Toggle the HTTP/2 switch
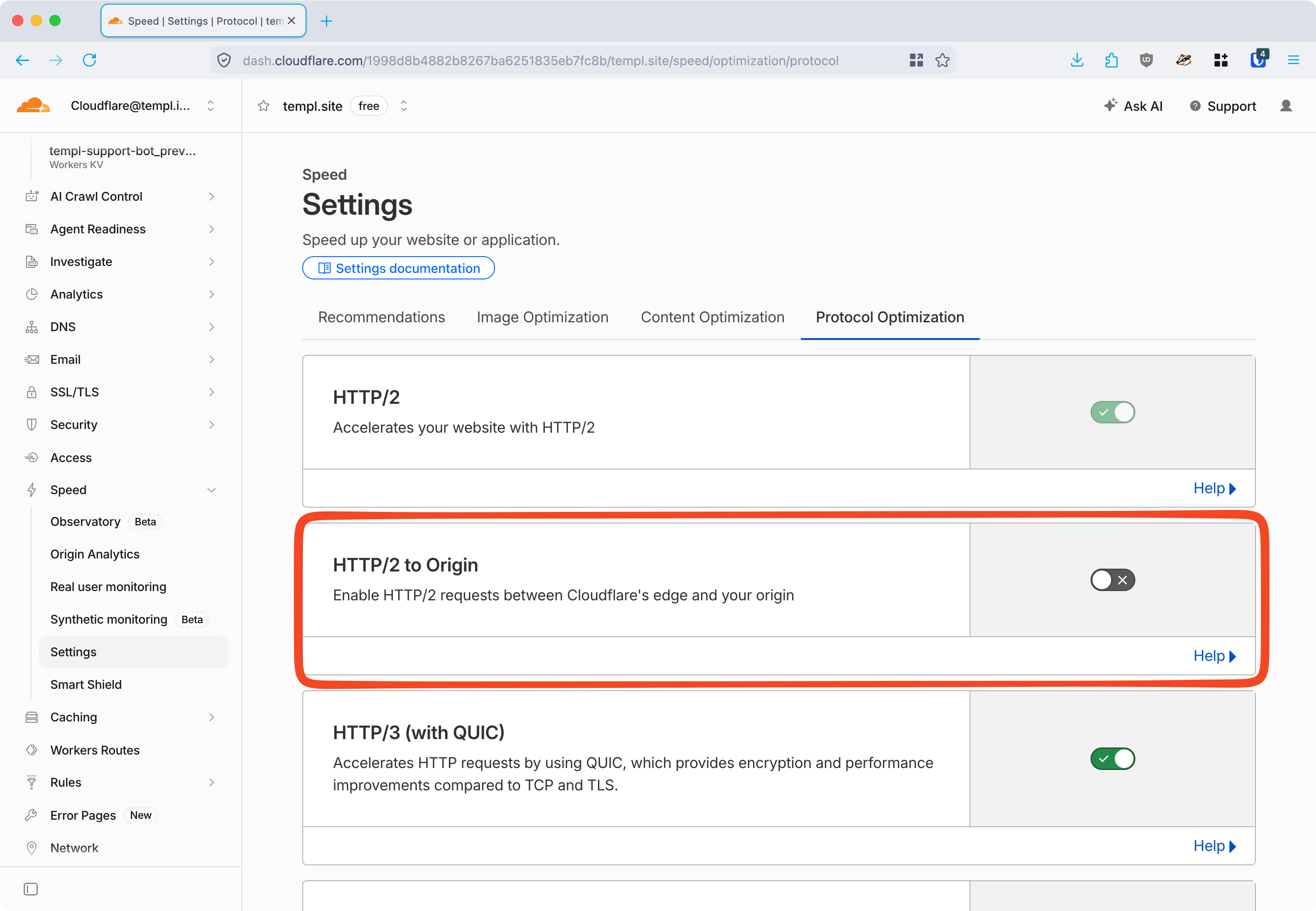The width and height of the screenshot is (1316, 911). coord(1112,412)
